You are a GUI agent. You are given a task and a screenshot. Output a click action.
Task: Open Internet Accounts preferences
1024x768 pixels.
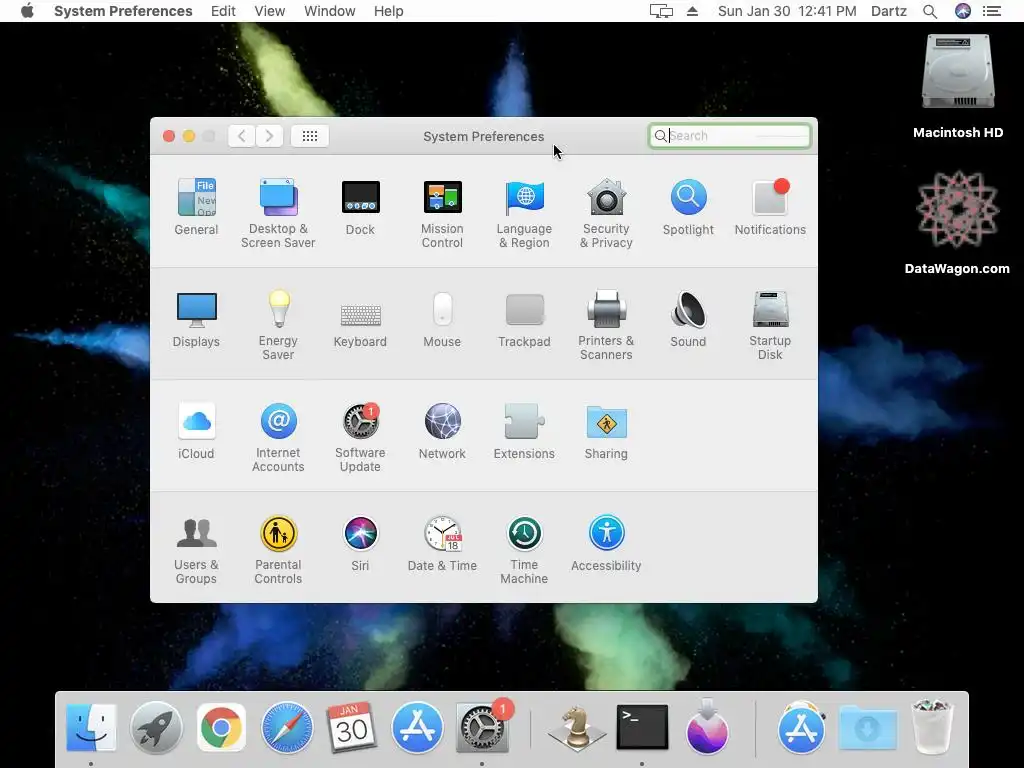pos(278,437)
